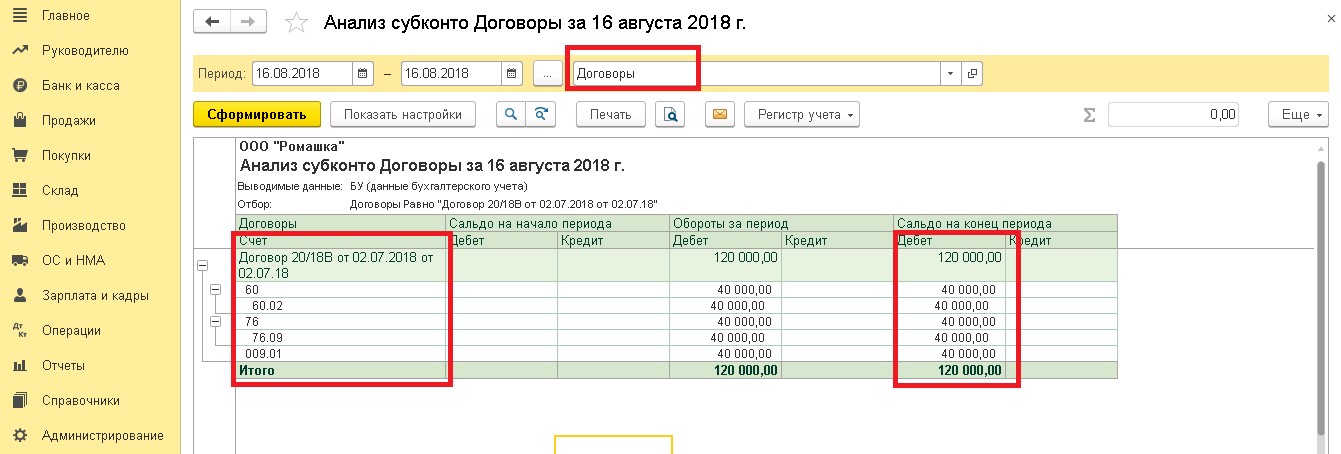Click the ruble coin icon for Банк и касса
Screen dimensions: 1341x454
coord(18,85)
